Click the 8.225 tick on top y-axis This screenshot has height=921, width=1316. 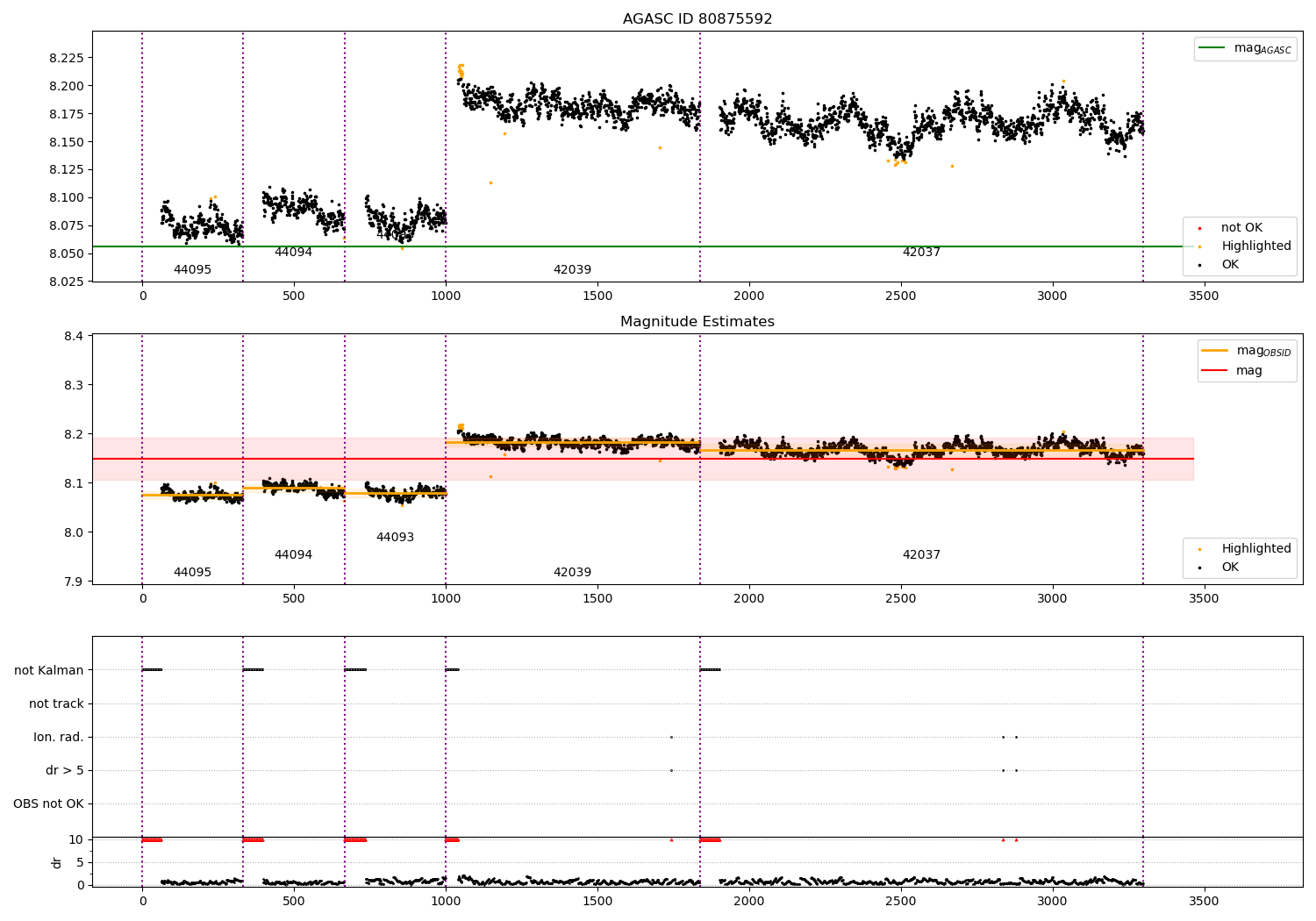tap(67, 59)
